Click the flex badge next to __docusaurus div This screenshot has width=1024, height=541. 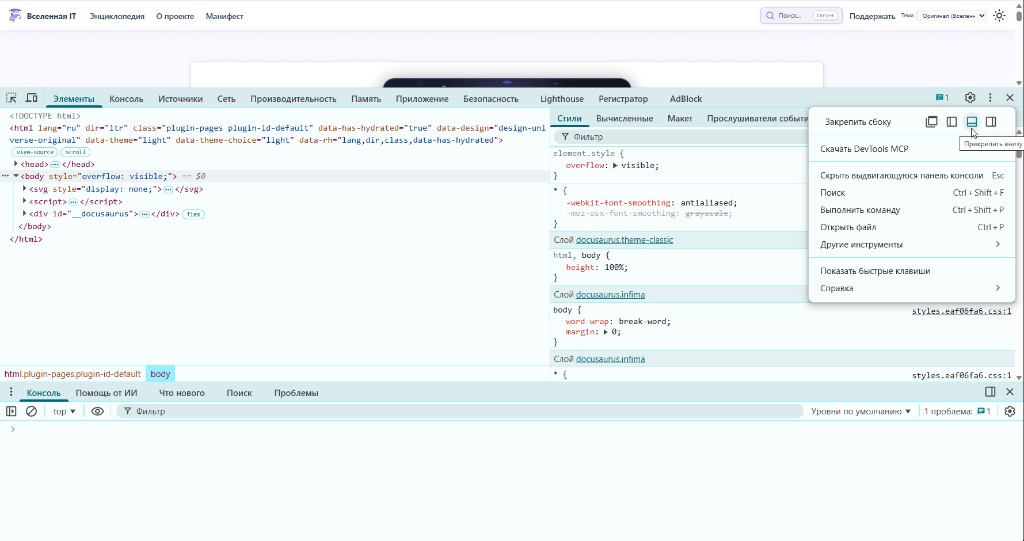tap(193, 214)
